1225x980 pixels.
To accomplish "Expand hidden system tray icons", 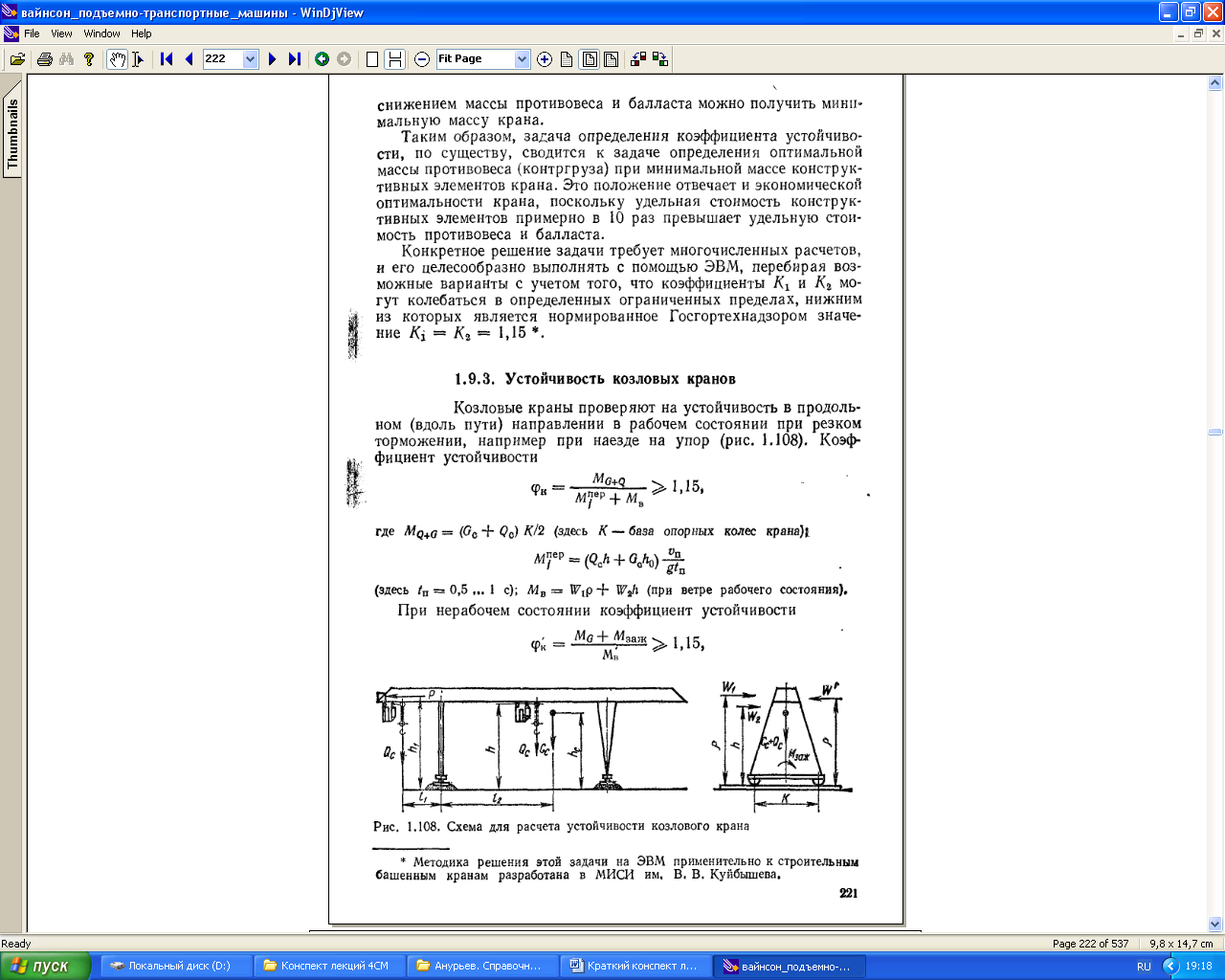I will 1170,967.
